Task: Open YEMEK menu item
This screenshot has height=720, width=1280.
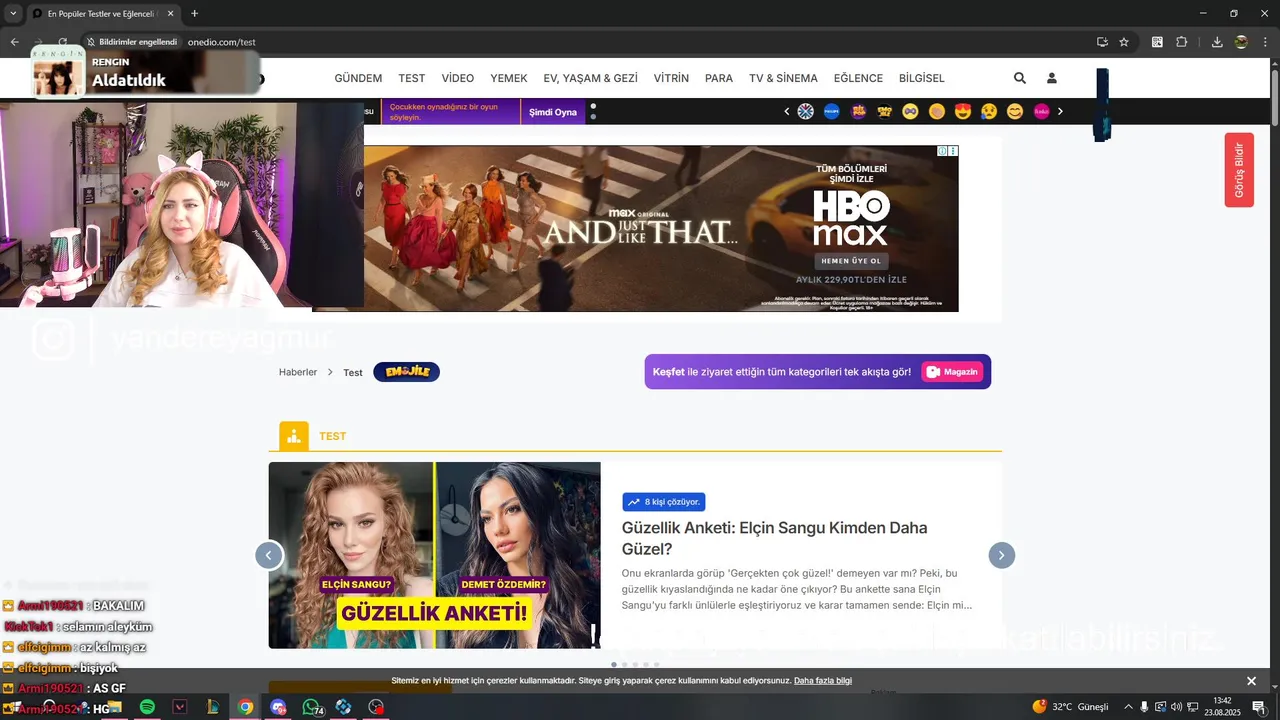Action: point(509,78)
